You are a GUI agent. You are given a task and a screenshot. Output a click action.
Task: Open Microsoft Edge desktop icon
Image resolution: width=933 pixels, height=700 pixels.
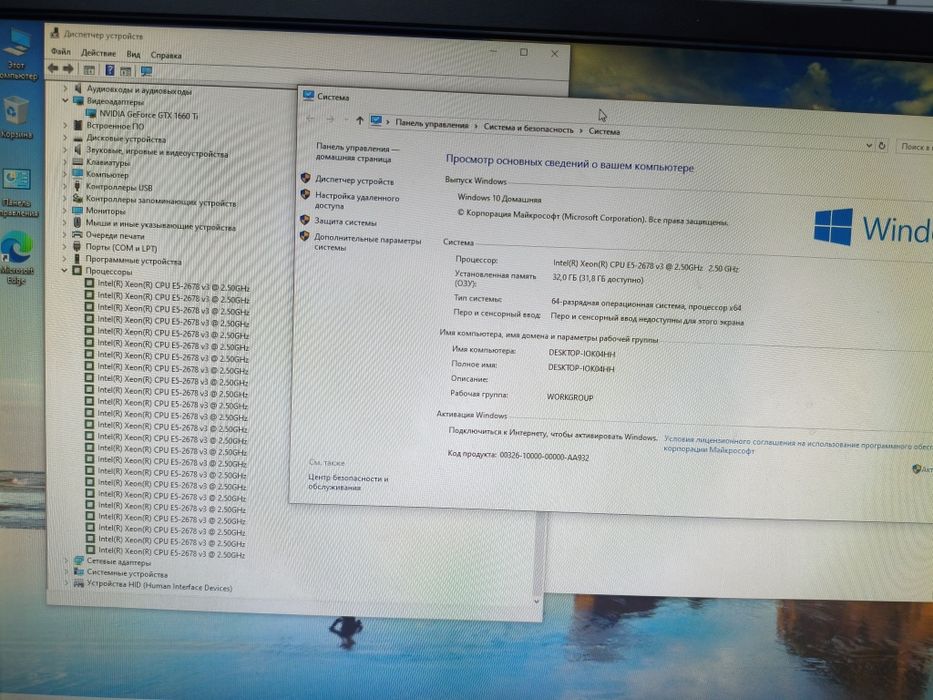pos(17,257)
